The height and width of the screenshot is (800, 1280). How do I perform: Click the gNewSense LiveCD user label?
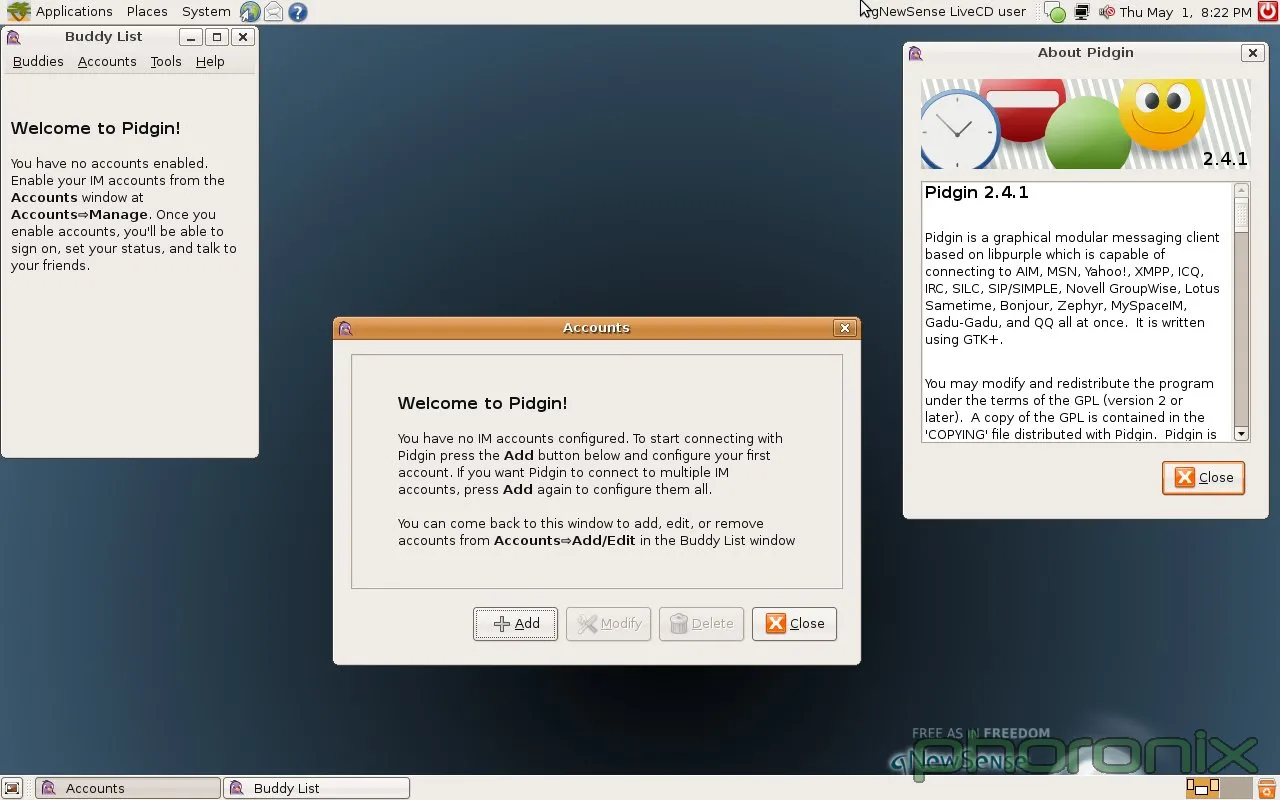point(947,12)
